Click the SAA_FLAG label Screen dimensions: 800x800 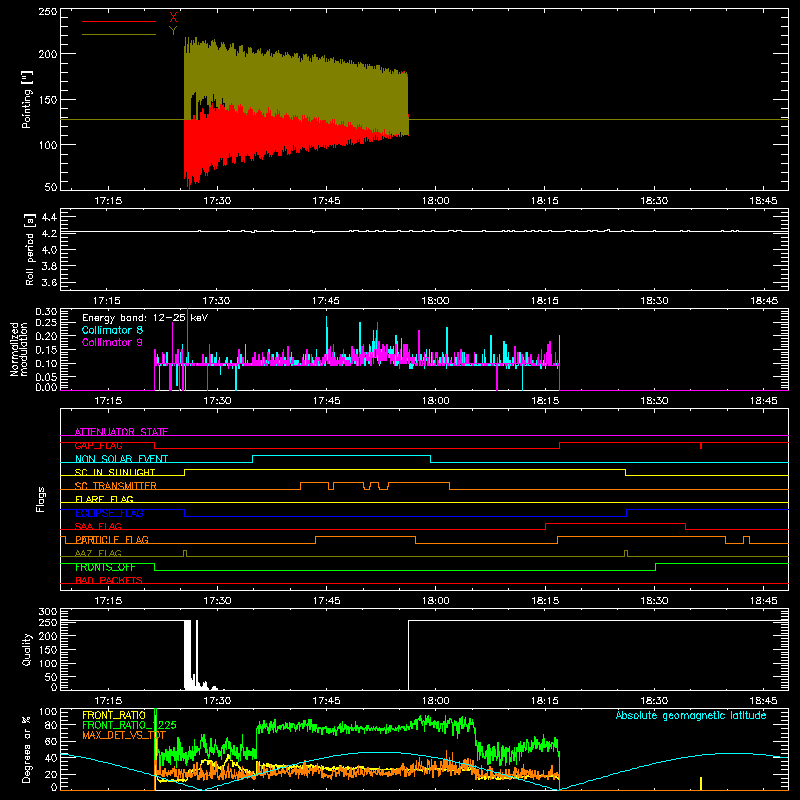pos(98,526)
